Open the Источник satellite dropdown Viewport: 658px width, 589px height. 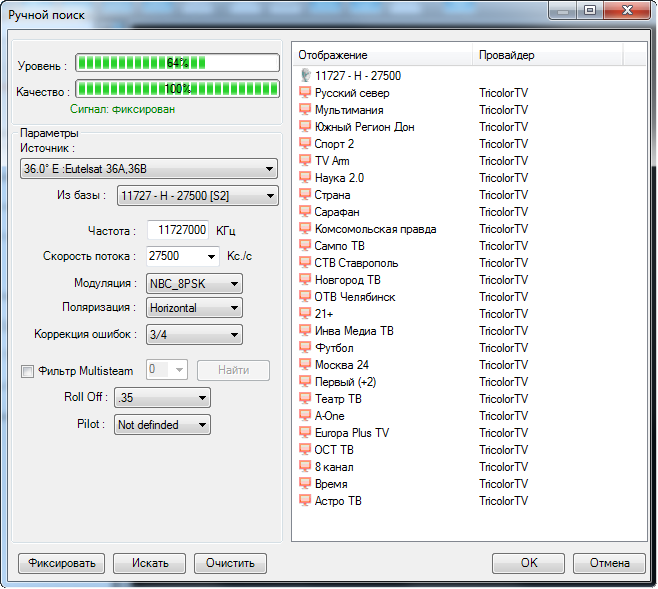pyautogui.click(x=148, y=170)
